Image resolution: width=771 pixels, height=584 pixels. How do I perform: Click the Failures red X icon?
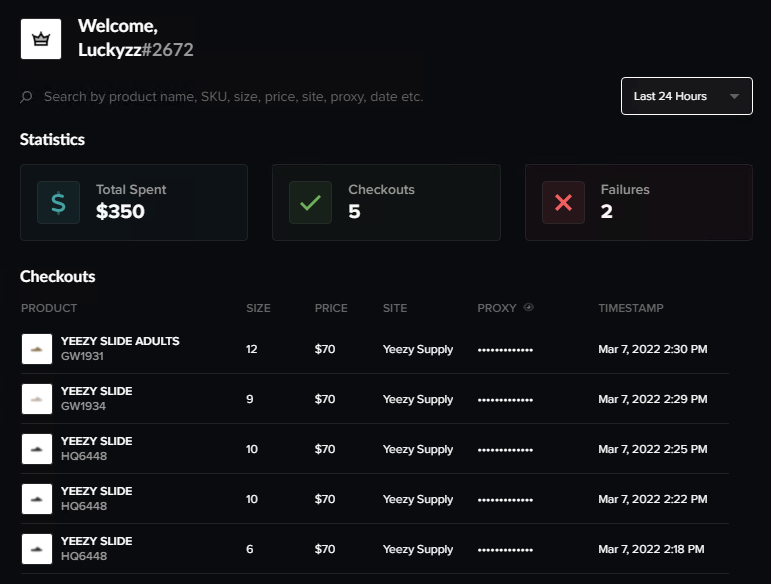[x=563, y=203]
